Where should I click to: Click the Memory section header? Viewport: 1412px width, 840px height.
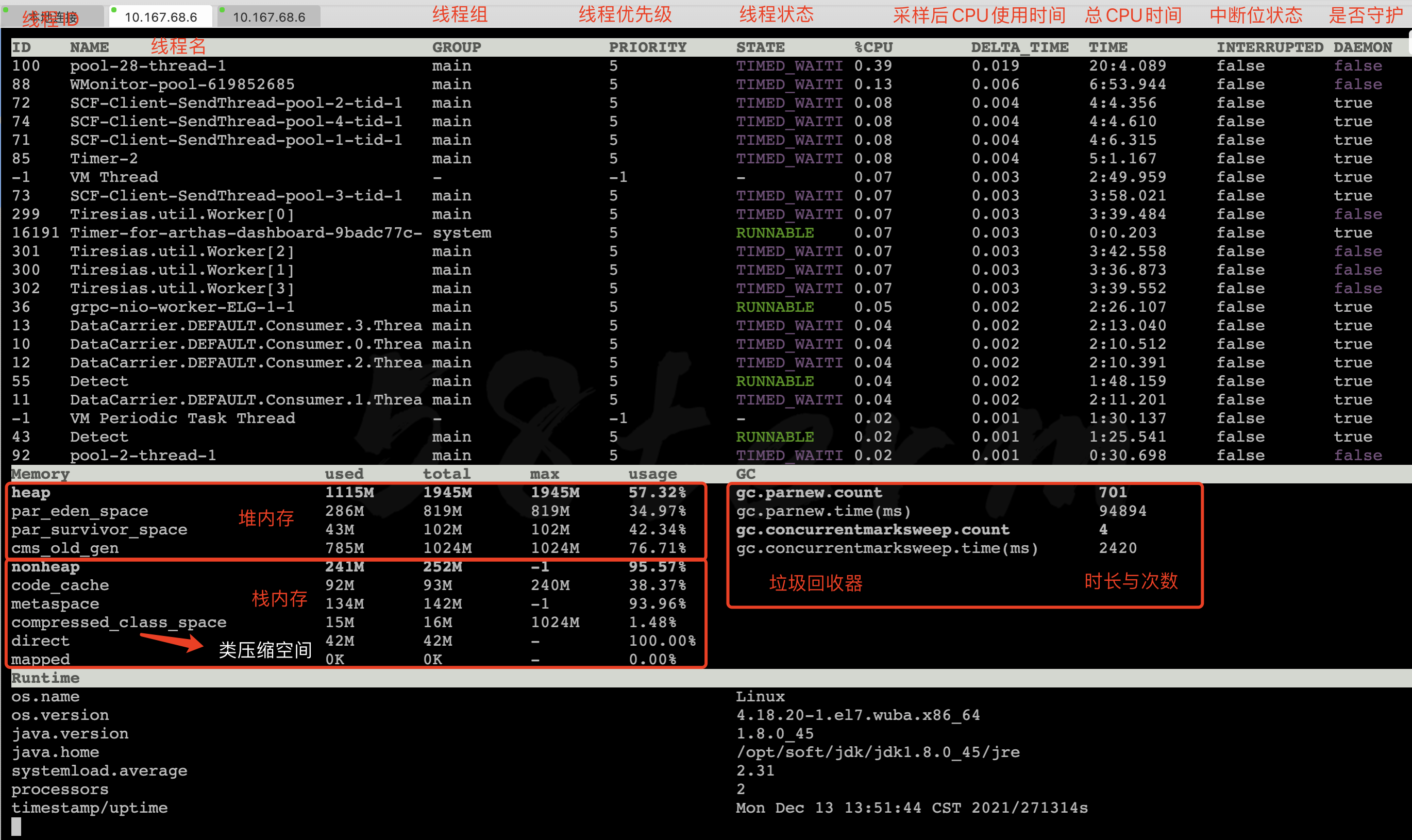[x=40, y=474]
